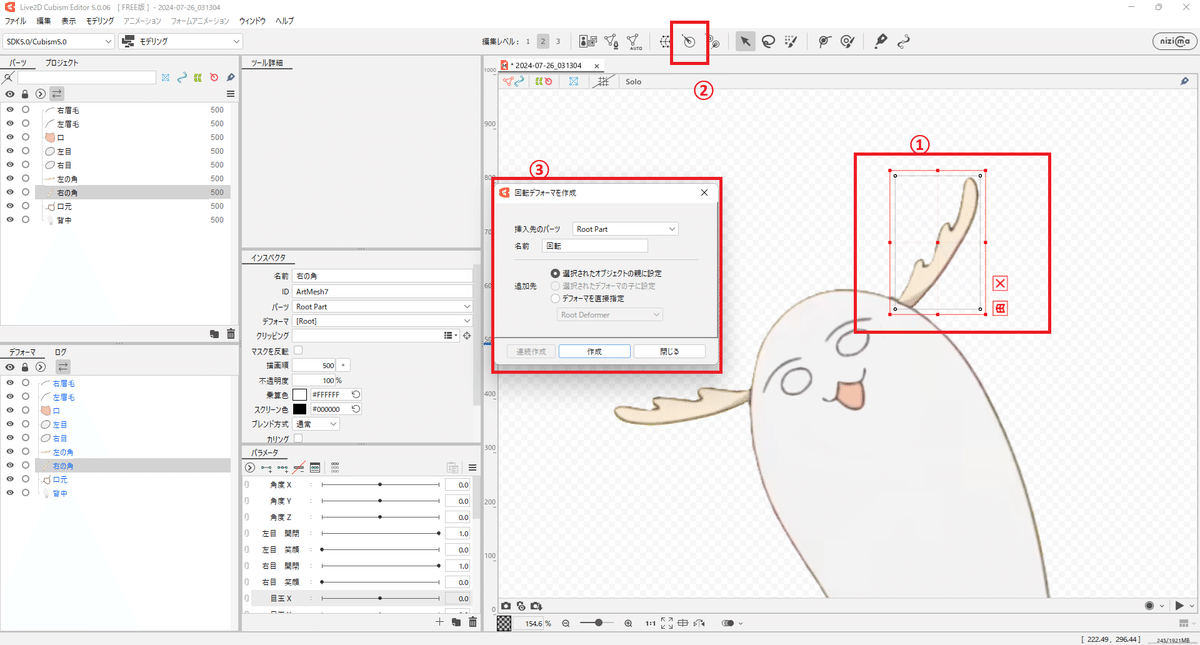Fit canvas view to screen
This screenshot has width=1200, height=645.
[x=667, y=623]
